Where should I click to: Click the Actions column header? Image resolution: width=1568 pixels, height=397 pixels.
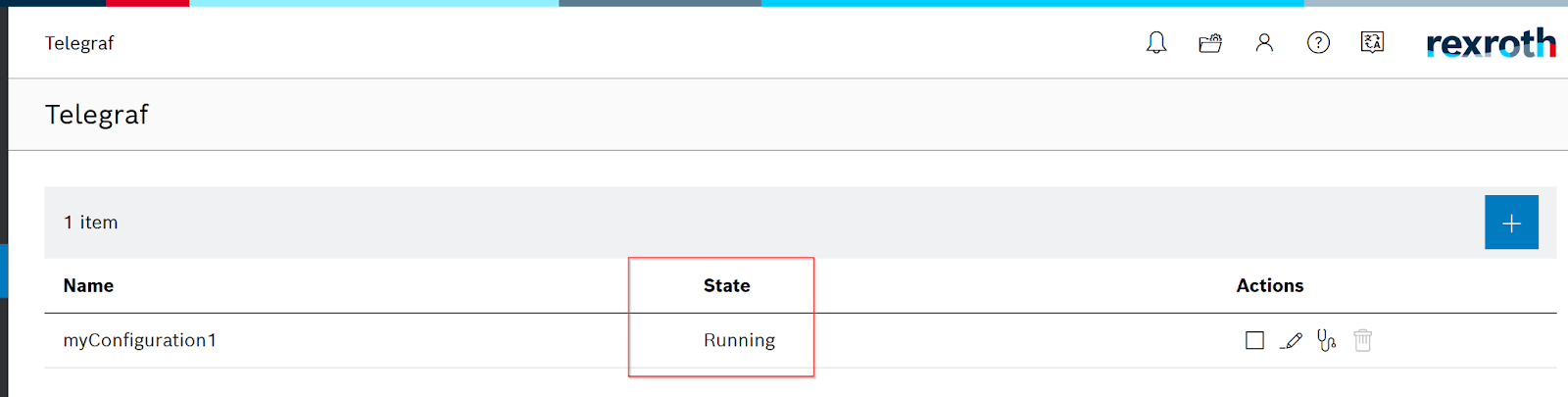pyautogui.click(x=1270, y=285)
